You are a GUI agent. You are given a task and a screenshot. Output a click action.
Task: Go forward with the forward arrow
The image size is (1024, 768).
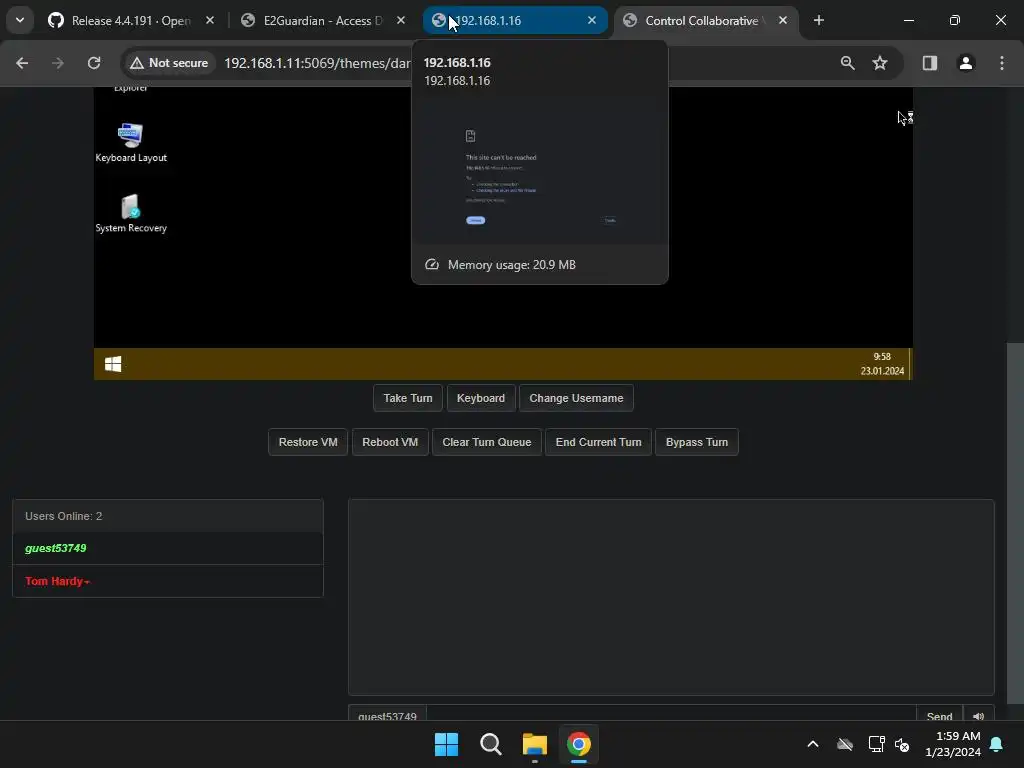point(58,63)
